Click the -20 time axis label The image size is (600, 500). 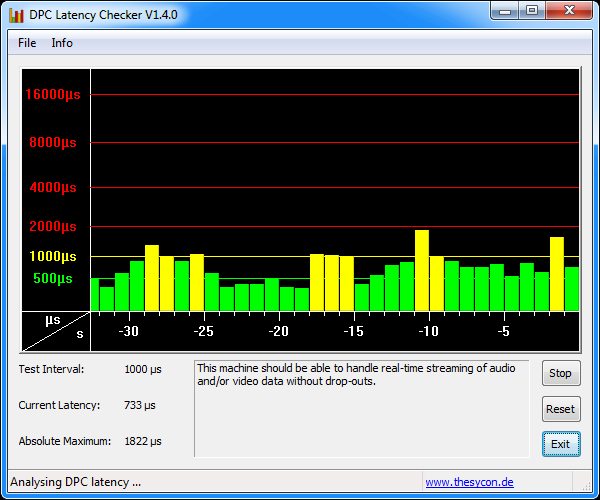click(279, 331)
